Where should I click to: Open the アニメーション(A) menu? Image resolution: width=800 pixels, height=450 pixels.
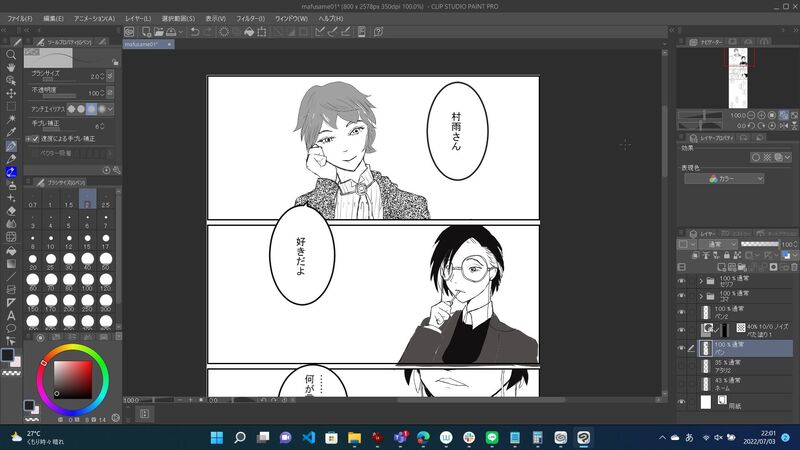click(x=95, y=18)
